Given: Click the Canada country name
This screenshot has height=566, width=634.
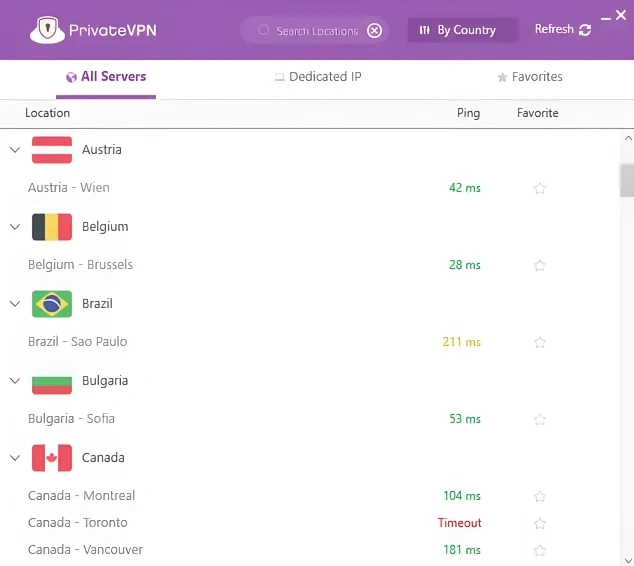Looking at the screenshot, I should click(103, 458).
